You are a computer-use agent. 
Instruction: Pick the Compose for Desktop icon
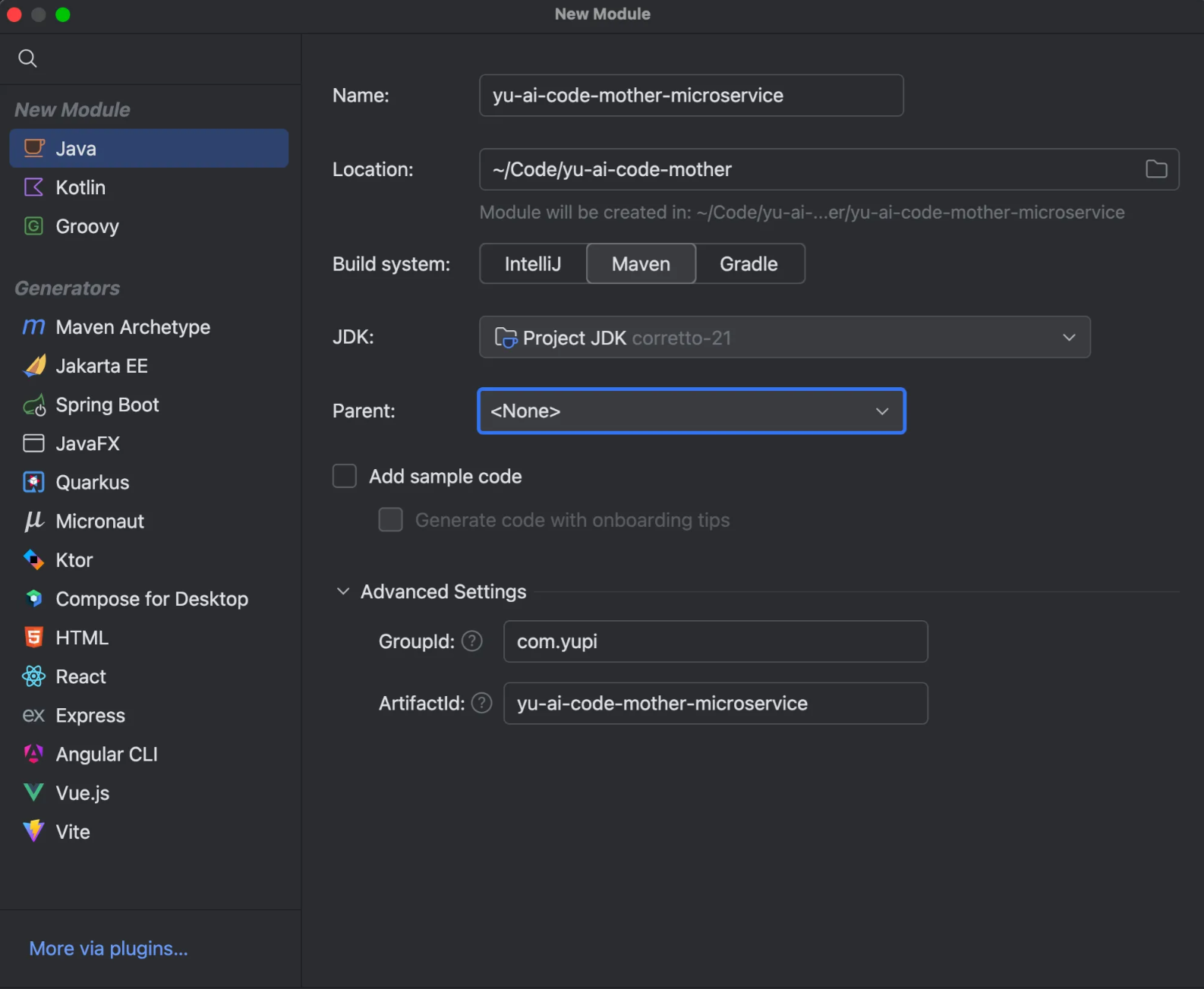tap(34, 598)
